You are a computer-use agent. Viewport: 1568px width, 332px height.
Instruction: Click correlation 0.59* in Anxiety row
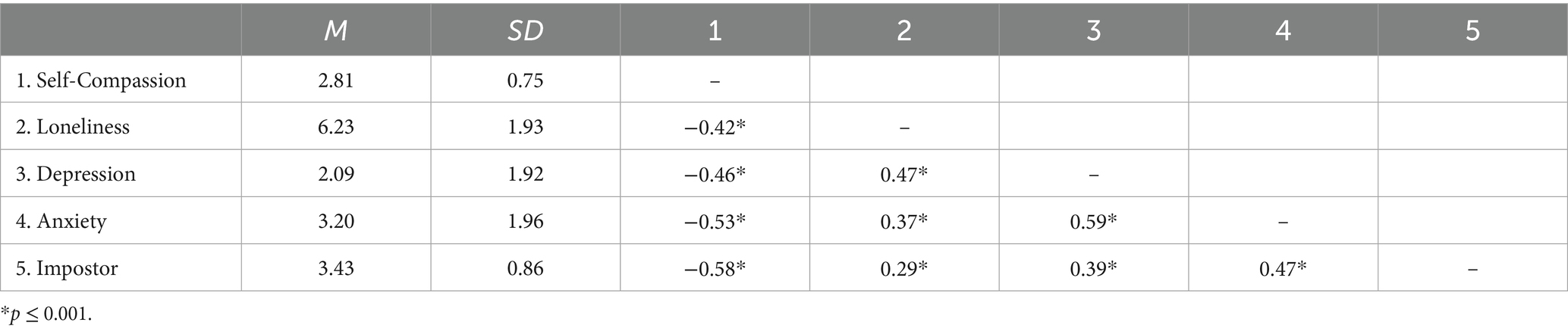pos(1093,221)
